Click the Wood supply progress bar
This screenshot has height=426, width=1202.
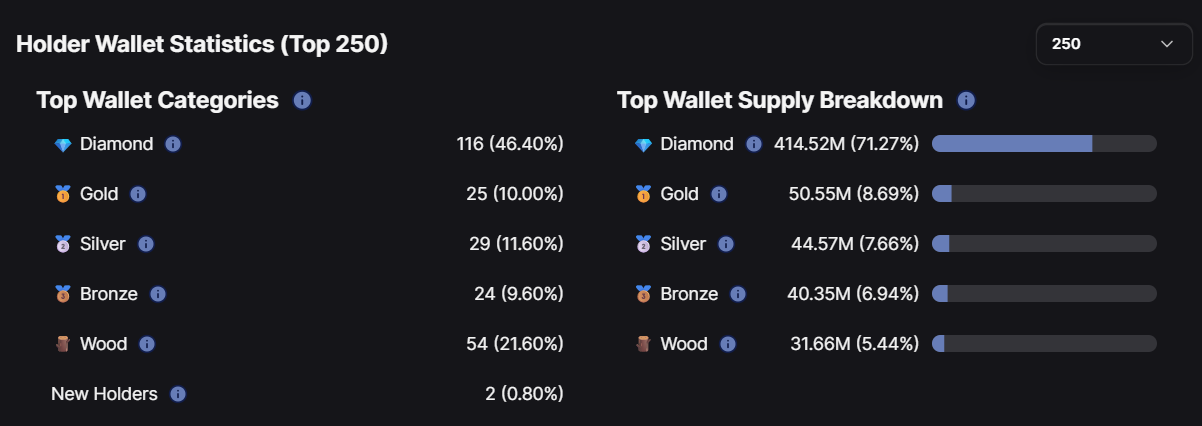point(1044,344)
